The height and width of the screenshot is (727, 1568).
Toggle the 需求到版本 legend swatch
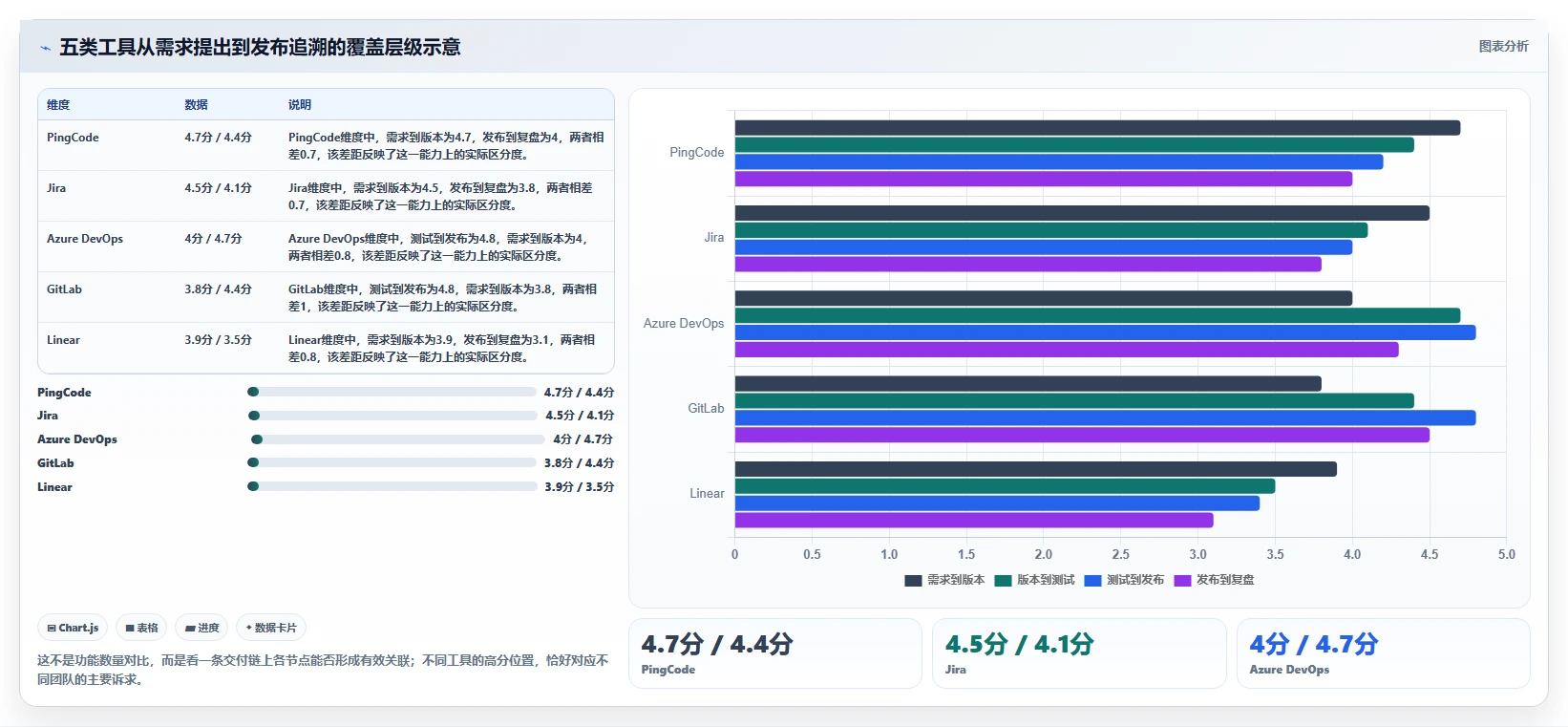pyautogui.click(x=913, y=580)
